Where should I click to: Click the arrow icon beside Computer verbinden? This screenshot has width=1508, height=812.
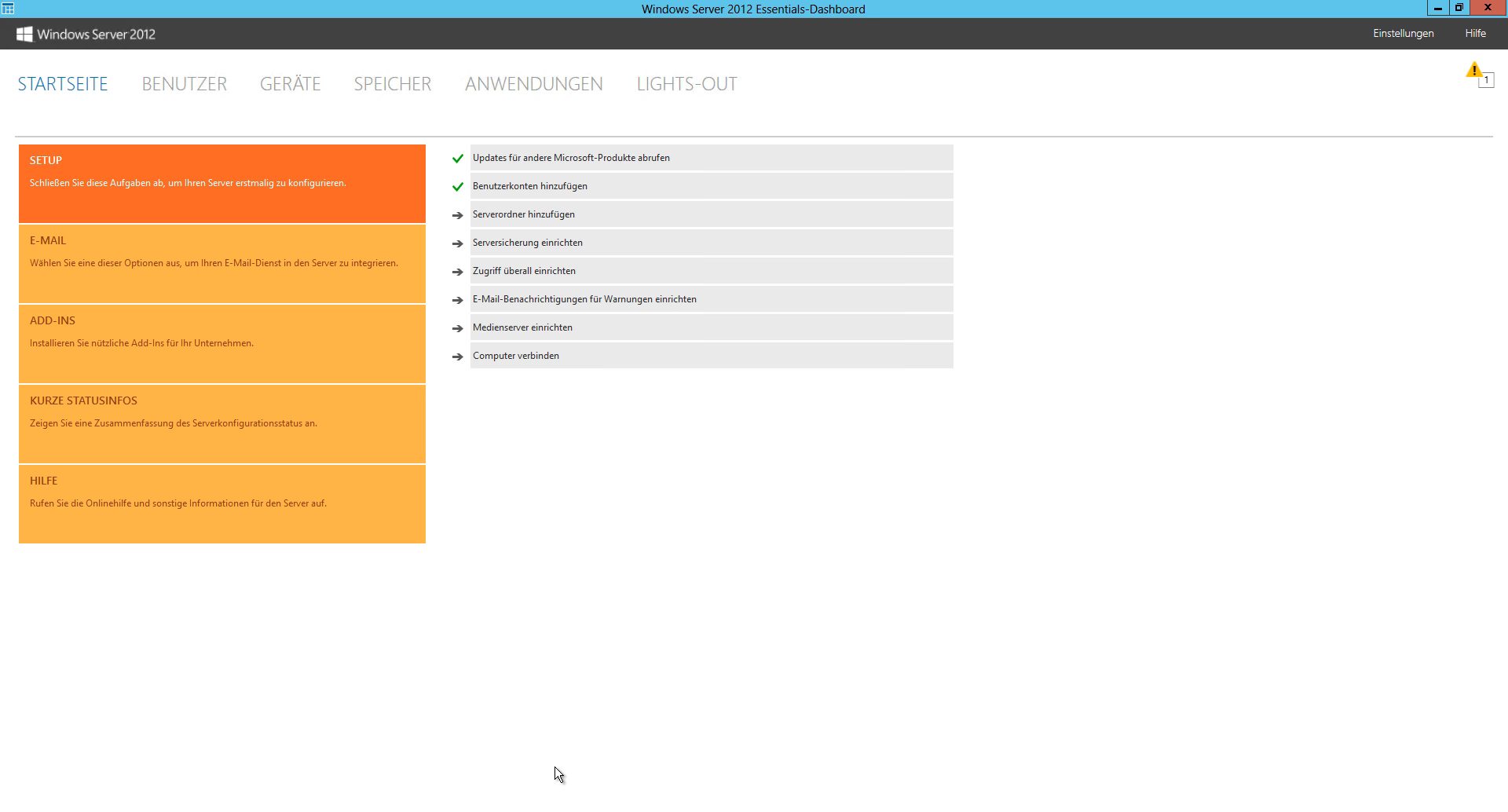pyautogui.click(x=458, y=357)
